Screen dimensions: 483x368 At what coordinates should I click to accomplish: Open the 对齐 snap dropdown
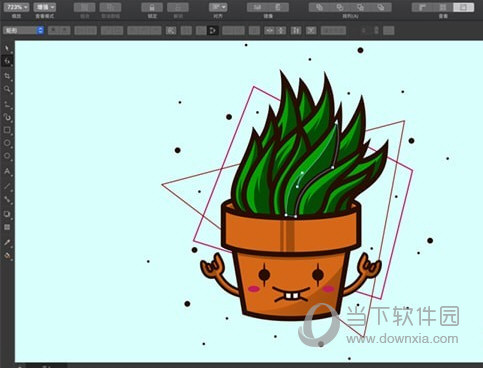(x=218, y=7)
